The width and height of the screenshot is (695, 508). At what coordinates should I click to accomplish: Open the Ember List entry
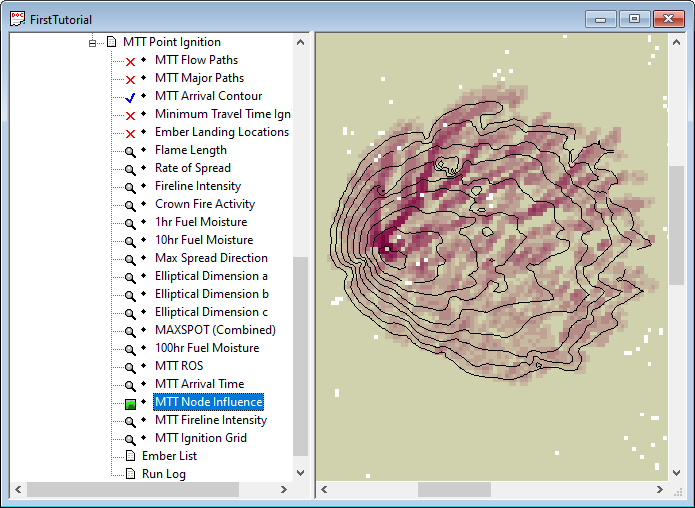pyautogui.click(x=169, y=456)
